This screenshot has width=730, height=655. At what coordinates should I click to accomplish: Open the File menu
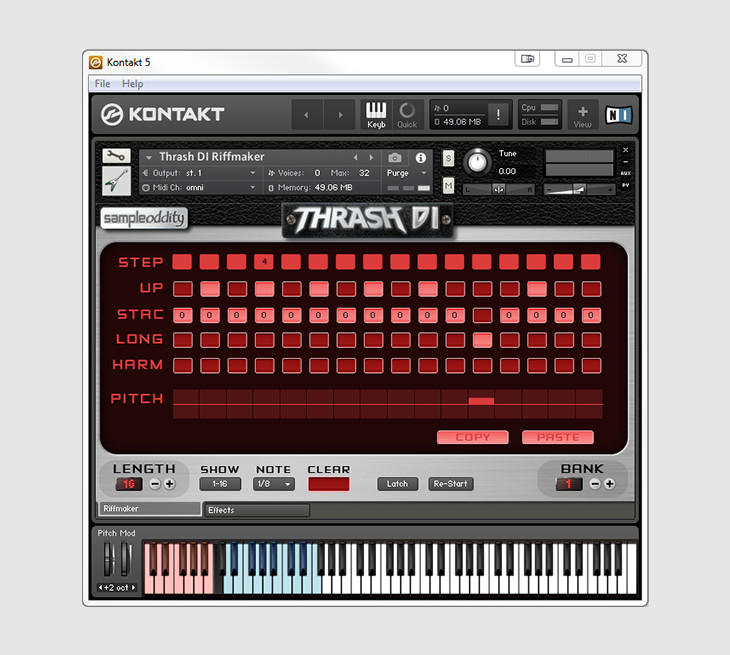(x=102, y=84)
